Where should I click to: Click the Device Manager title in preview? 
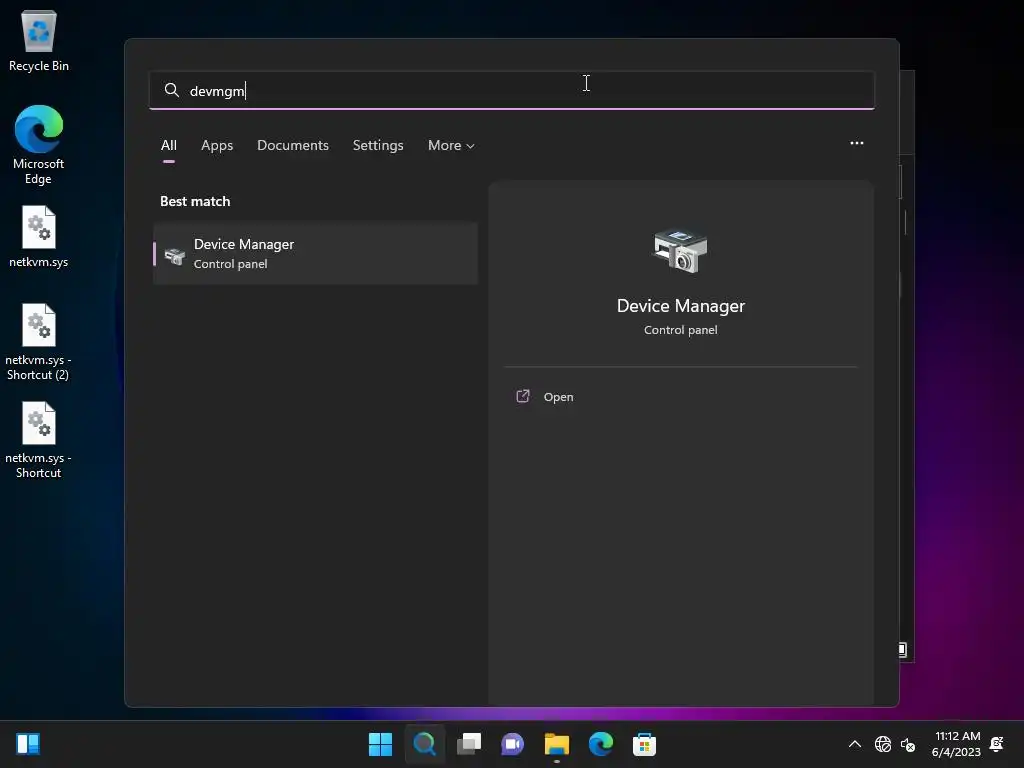click(x=680, y=306)
